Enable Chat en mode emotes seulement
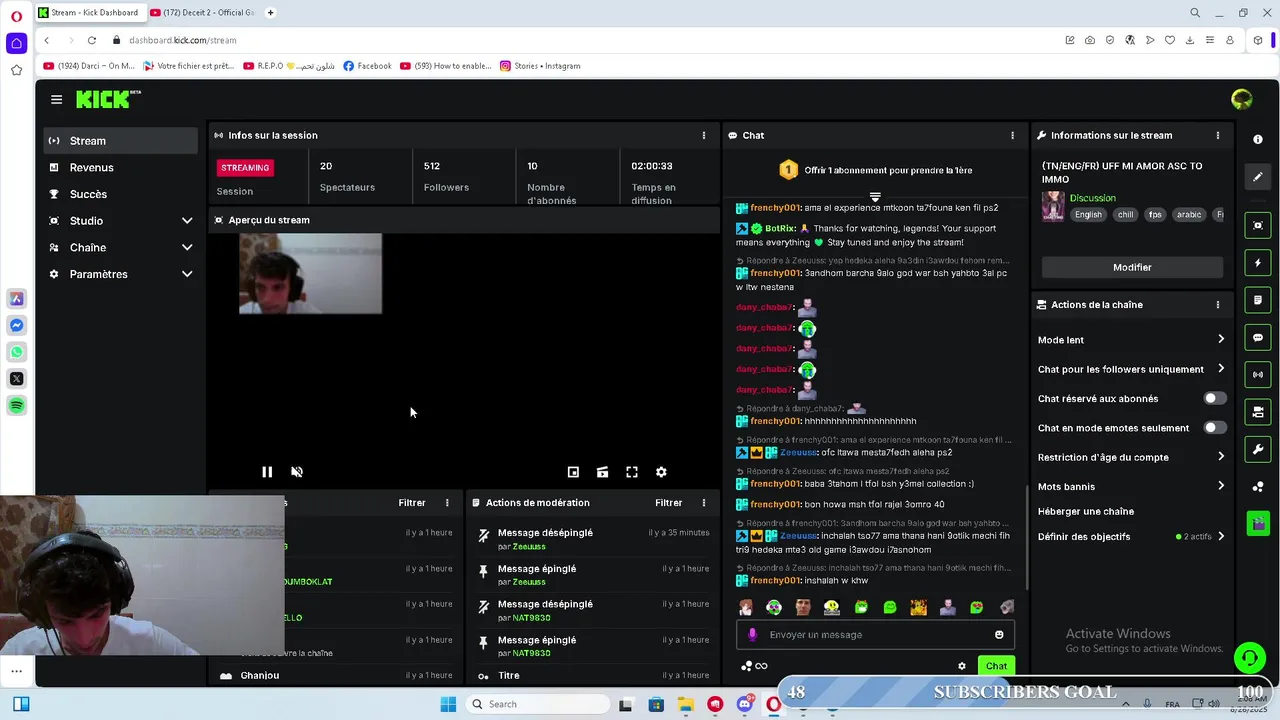 click(x=1214, y=428)
